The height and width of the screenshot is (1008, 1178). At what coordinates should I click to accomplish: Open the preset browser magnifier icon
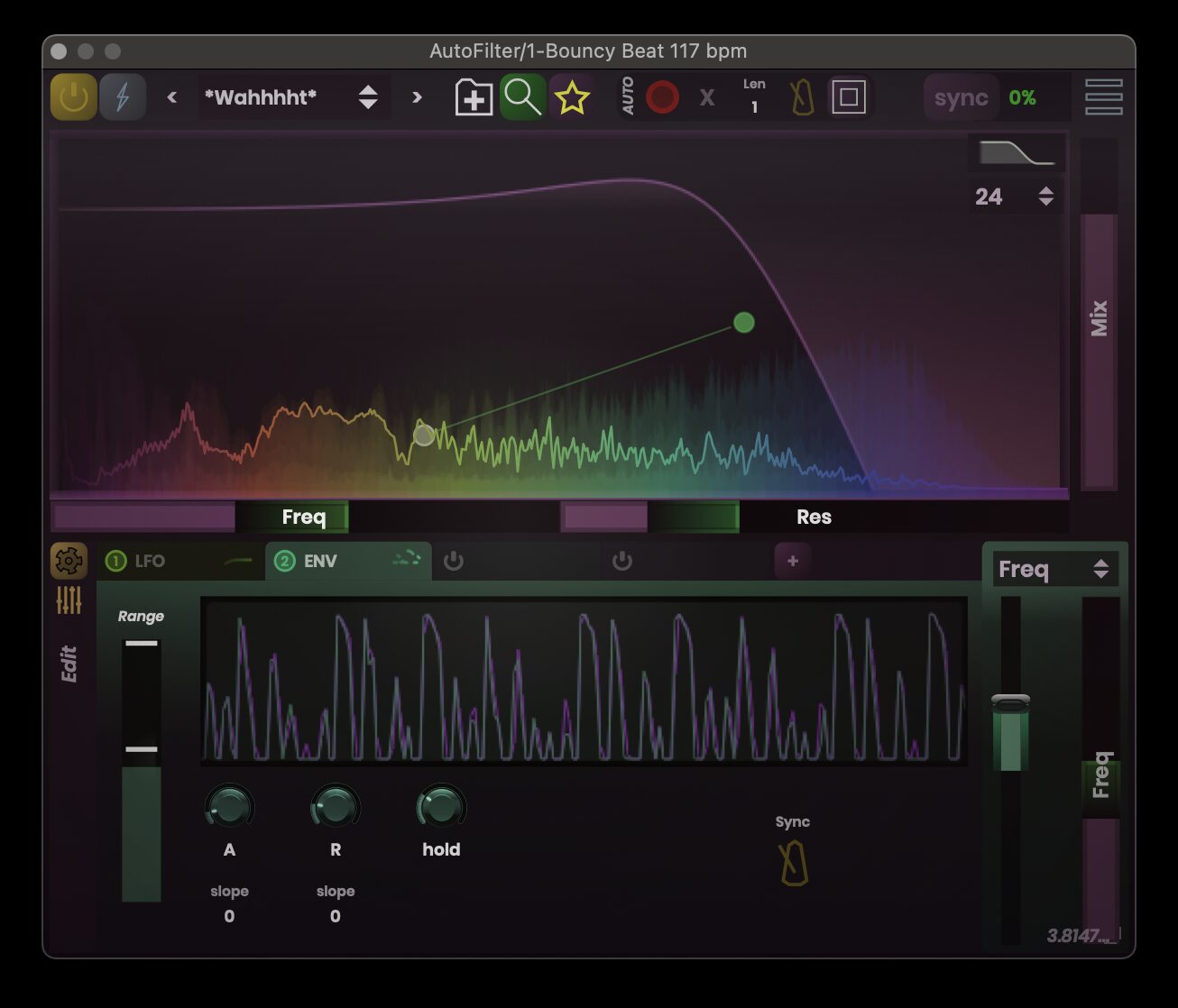(x=522, y=97)
